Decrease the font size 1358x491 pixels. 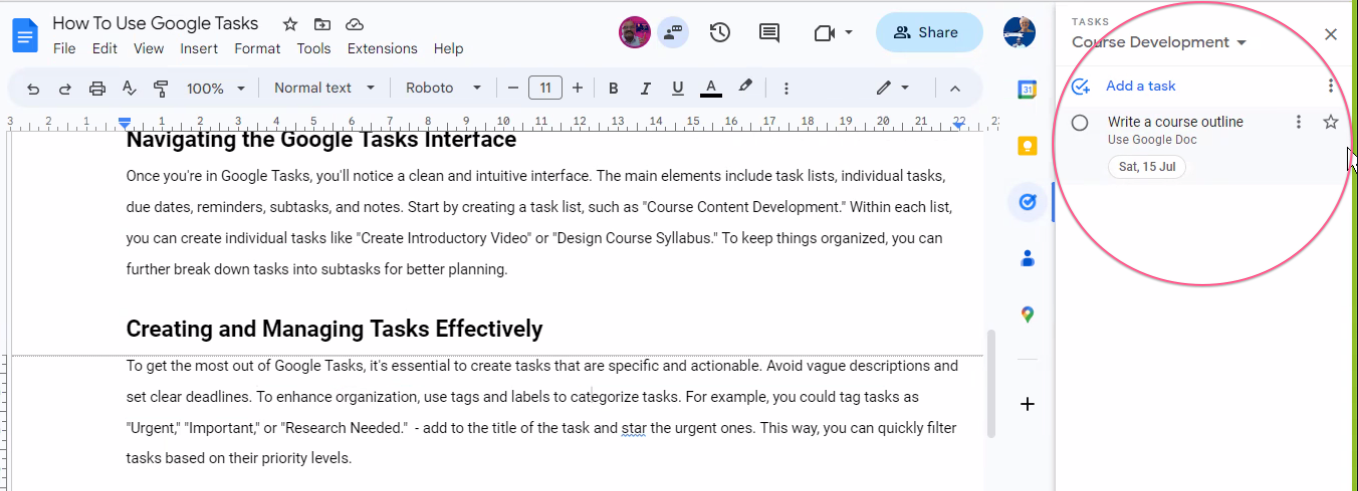click(513, 88)
